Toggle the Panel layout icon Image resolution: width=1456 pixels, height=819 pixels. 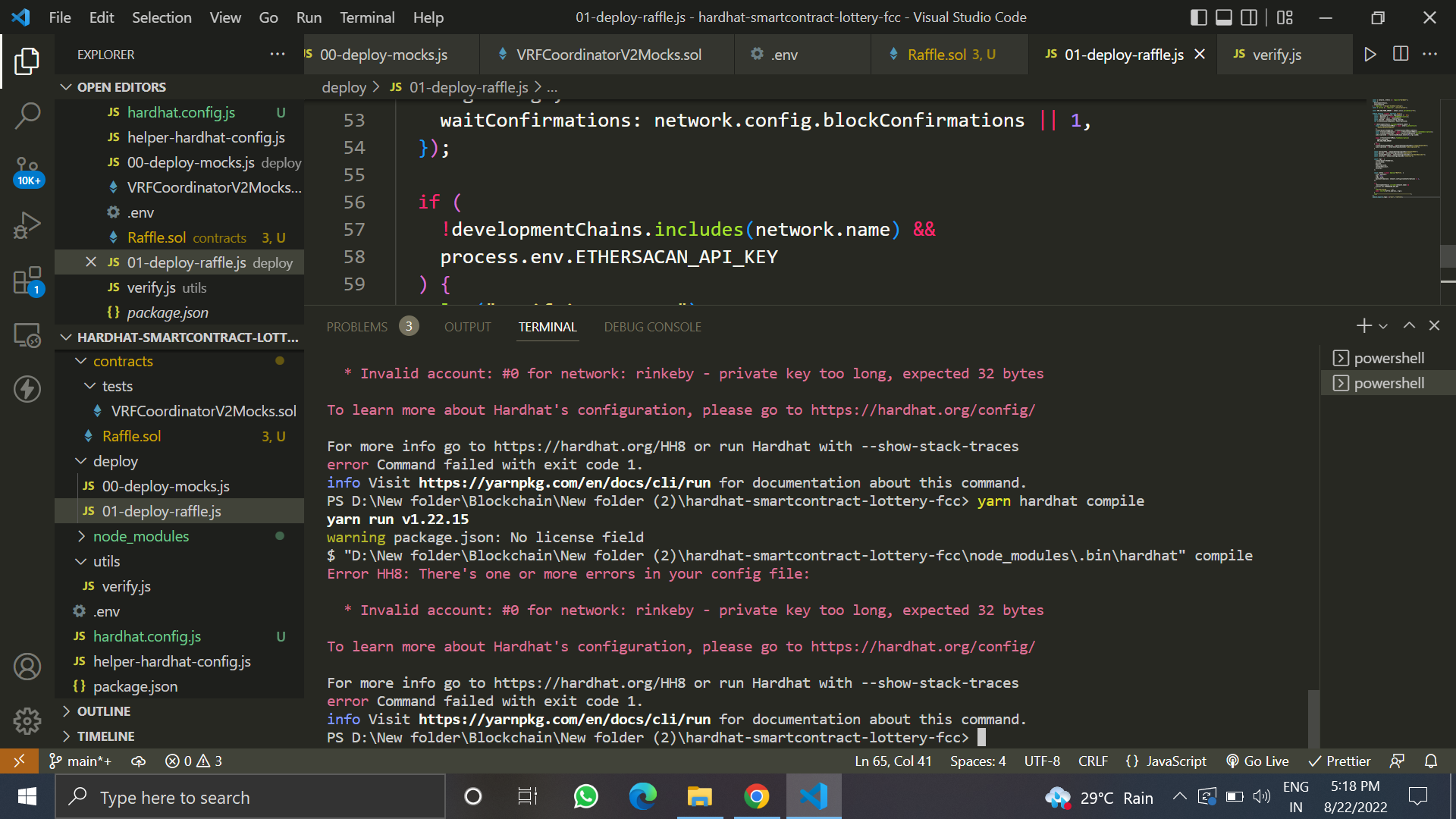[x=1224, y=17]
